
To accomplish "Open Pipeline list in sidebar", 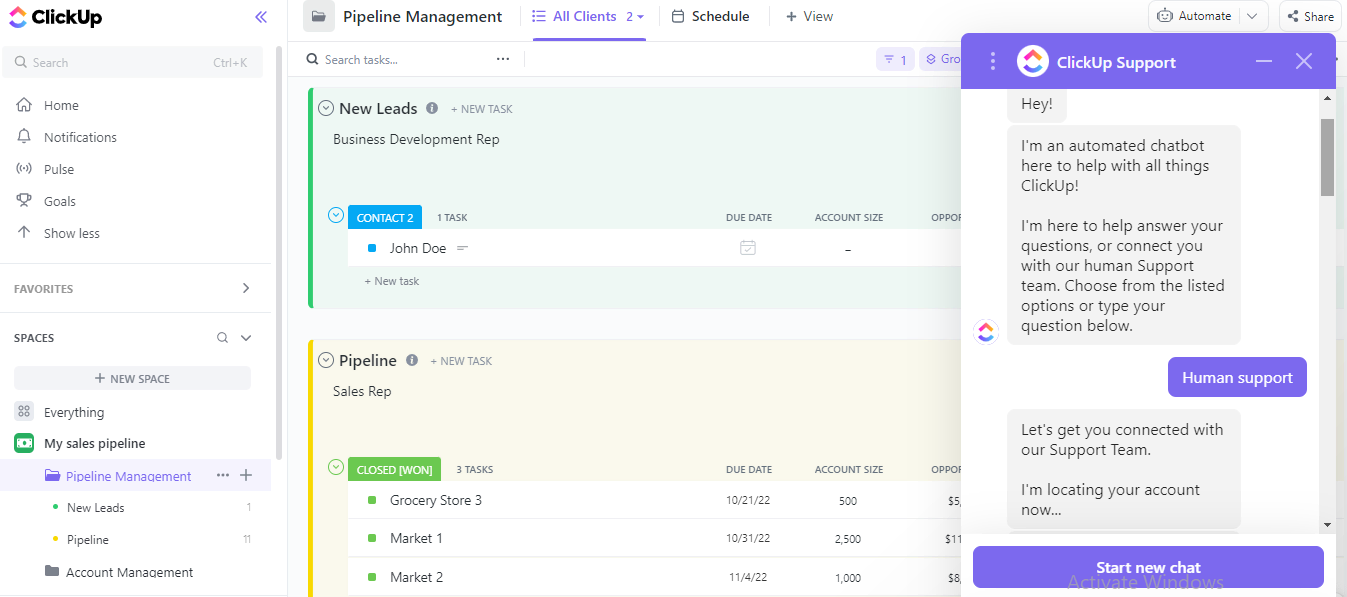I will pyautogui.click(x=88, y=539).
